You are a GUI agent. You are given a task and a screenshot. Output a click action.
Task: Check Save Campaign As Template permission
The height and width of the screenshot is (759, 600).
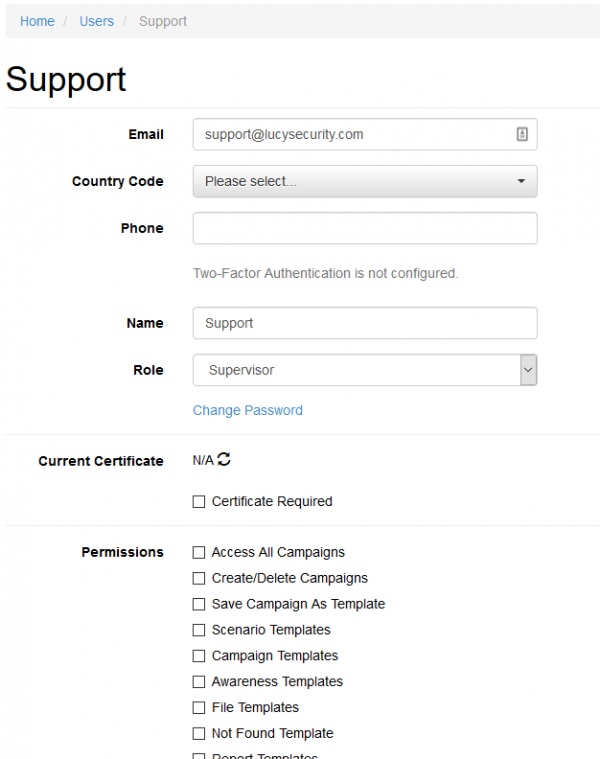coord(199,604)
